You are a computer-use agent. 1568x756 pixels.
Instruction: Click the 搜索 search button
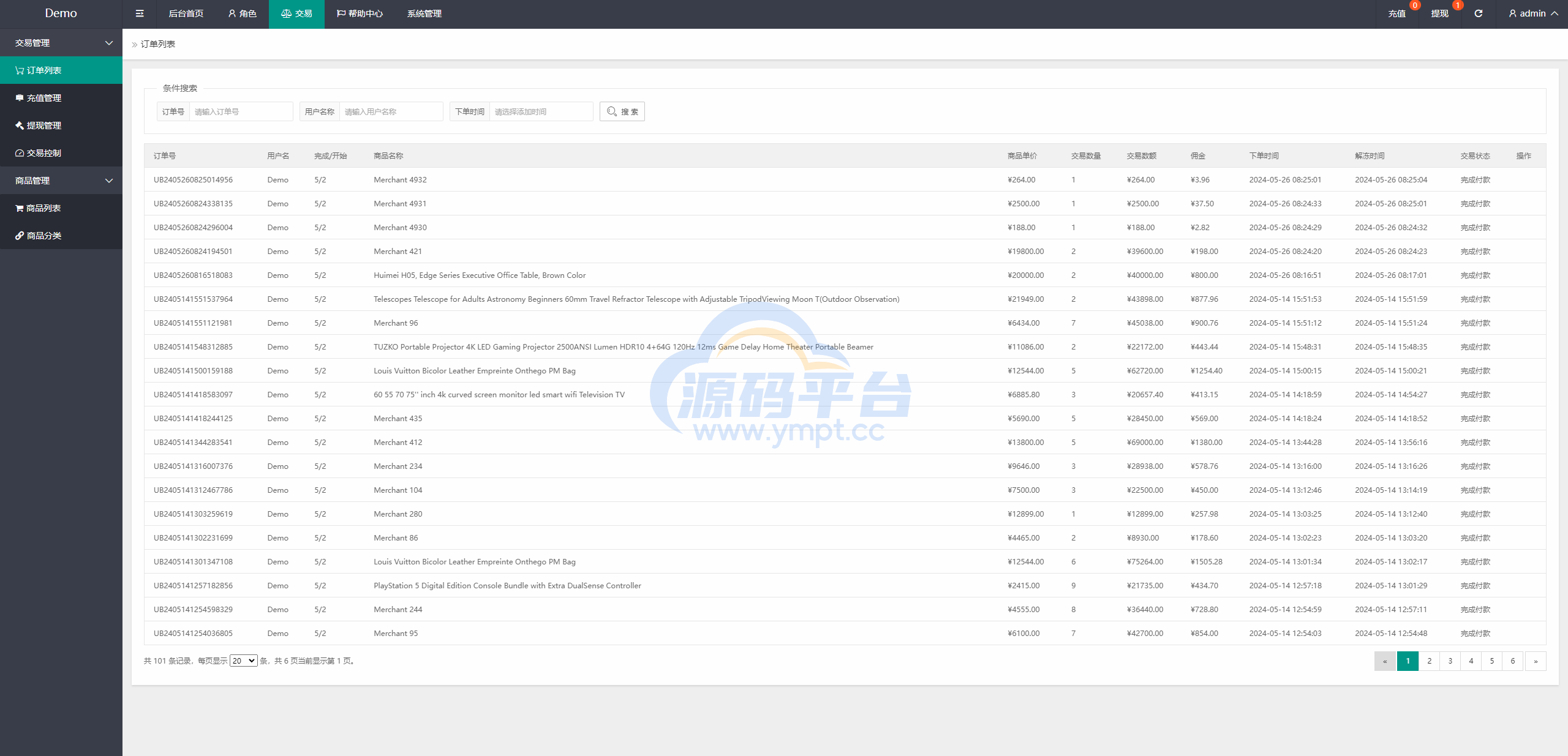622,111
